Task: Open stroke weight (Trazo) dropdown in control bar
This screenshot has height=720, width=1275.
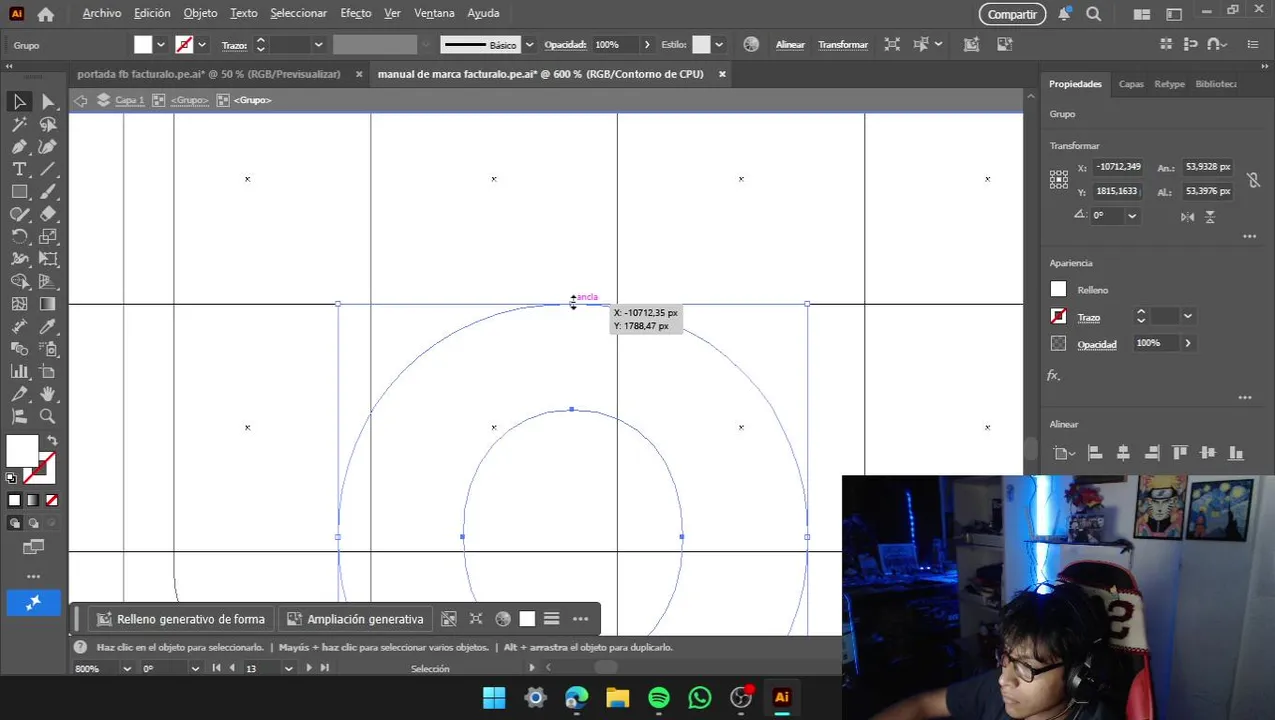Action: point(319,45)
